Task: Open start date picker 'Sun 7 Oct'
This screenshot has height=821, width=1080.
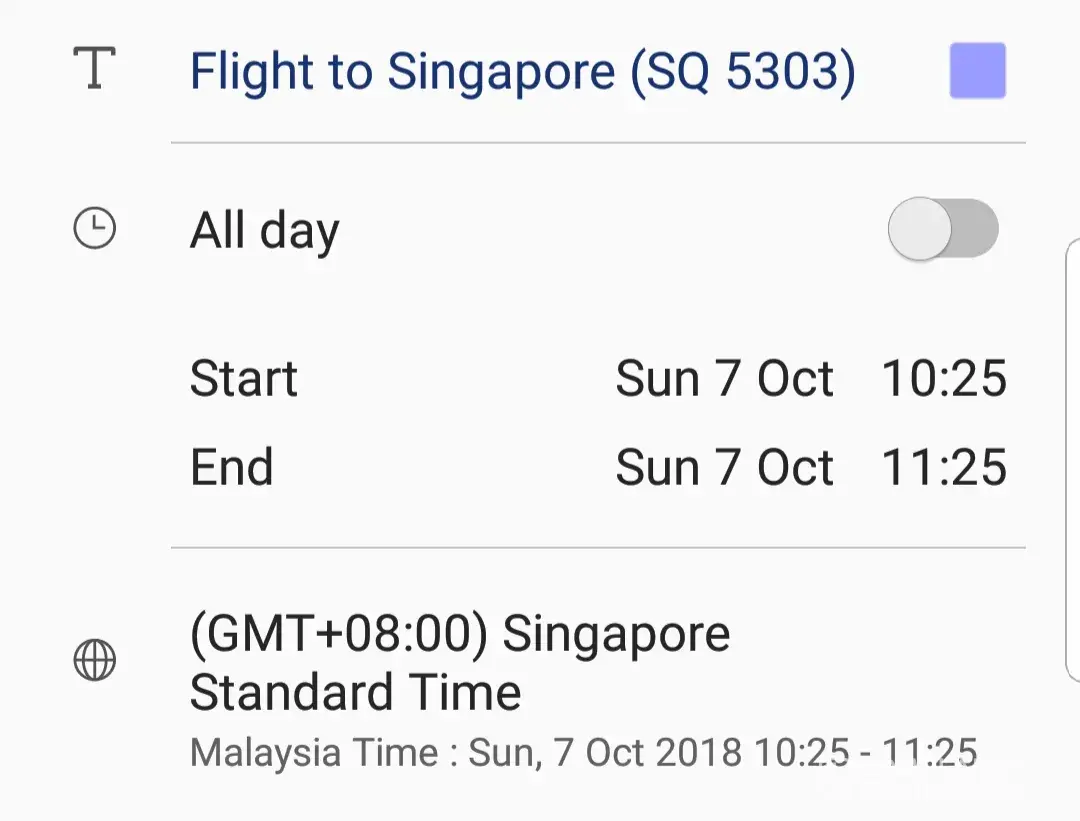Action: point(724,379)
